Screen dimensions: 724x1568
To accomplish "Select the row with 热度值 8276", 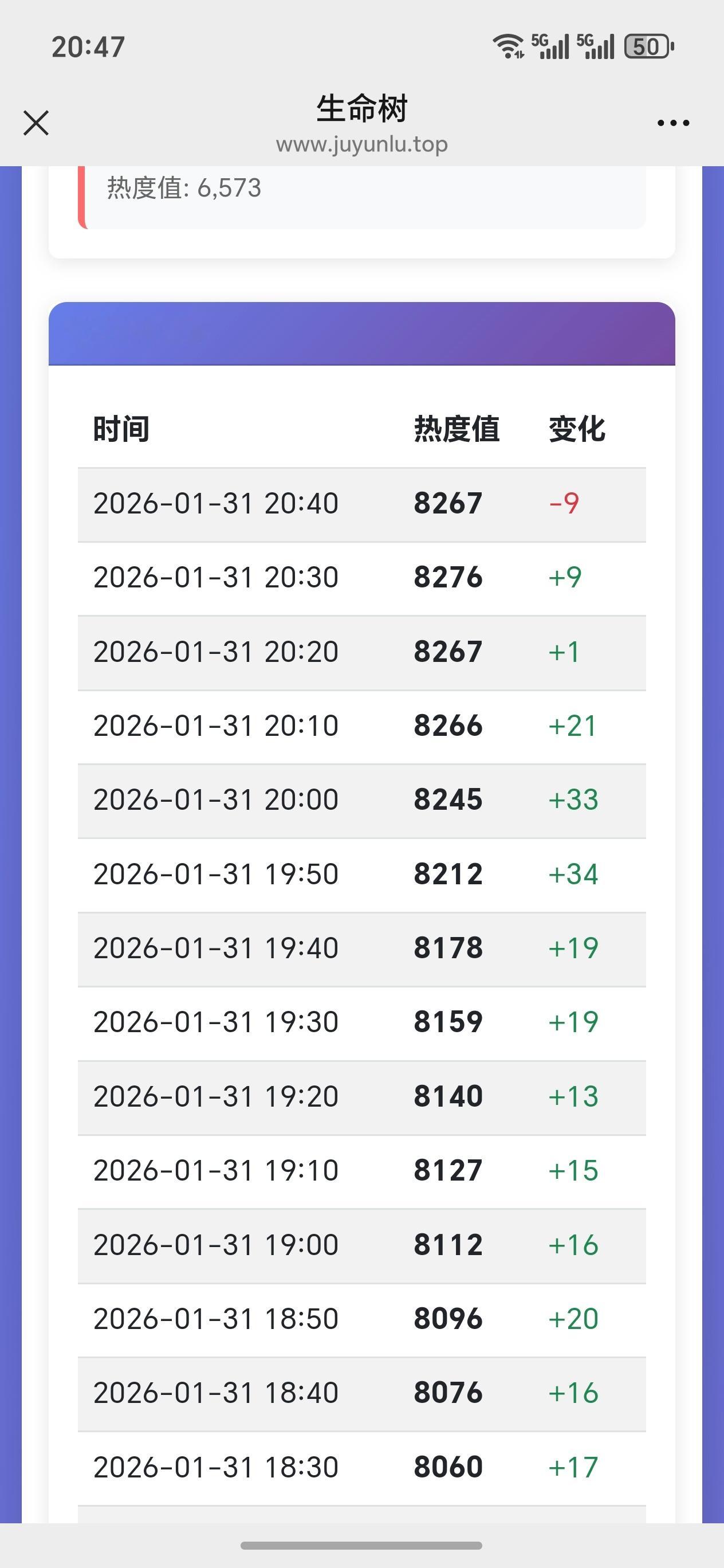I will (x=361, y=578).
